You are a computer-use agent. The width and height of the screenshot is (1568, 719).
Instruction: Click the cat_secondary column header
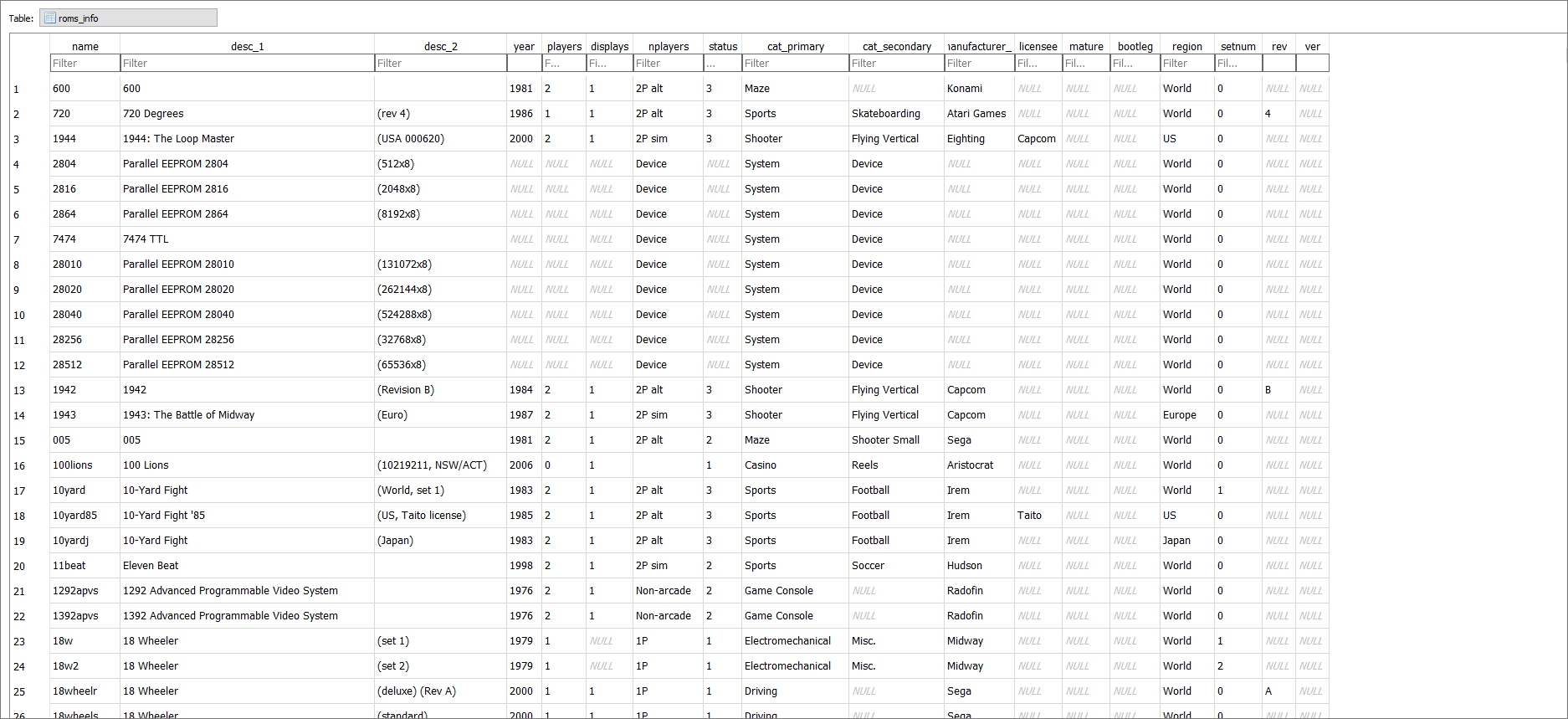pyautogui.click(x=896, y=46)
